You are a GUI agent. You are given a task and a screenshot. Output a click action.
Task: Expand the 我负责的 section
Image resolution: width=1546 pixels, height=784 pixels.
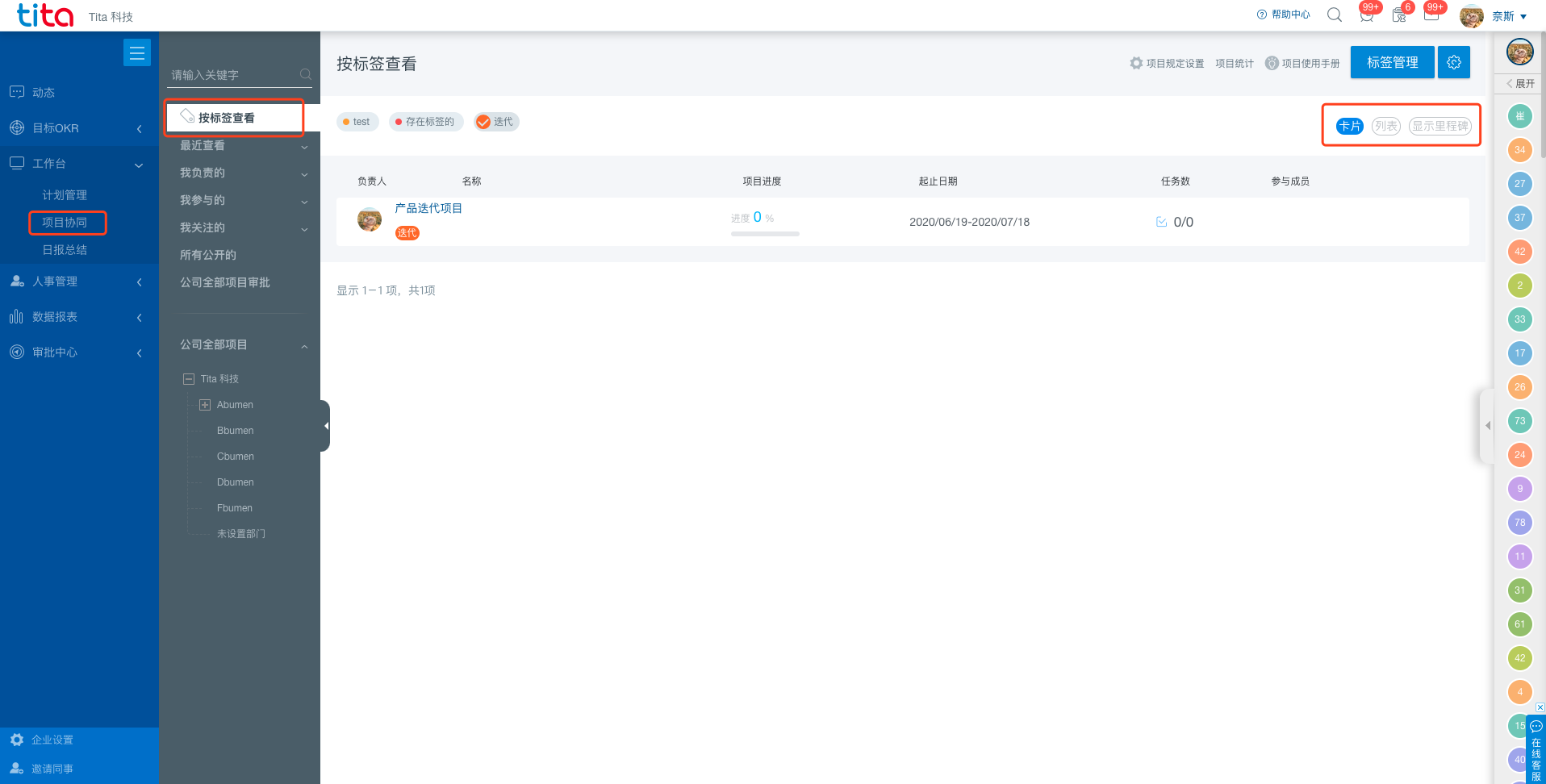304,175
